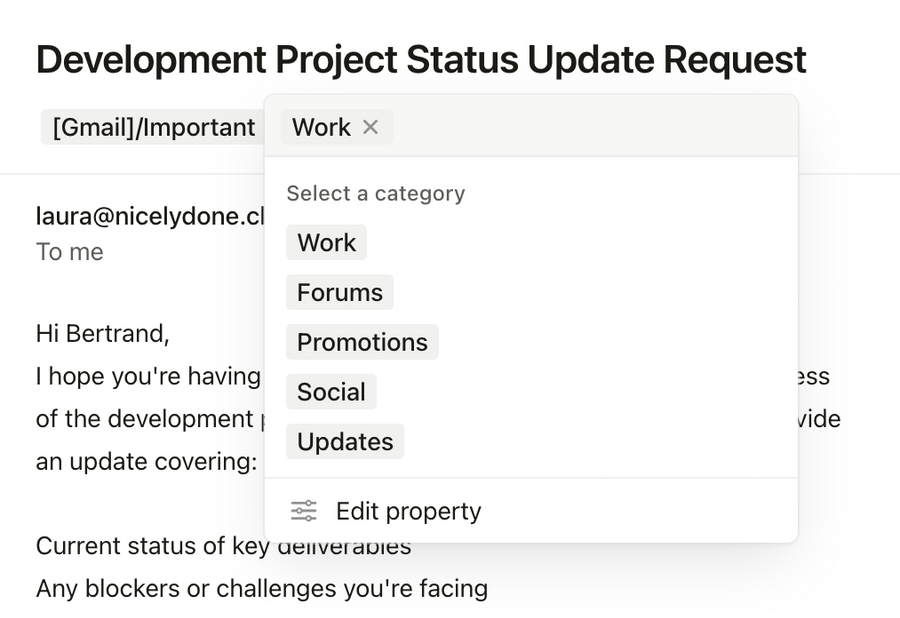Image resolution: width=900 pixels, height=618 pixels.
Task: Click the 'Select a category' search field
Action: (376, 193)
